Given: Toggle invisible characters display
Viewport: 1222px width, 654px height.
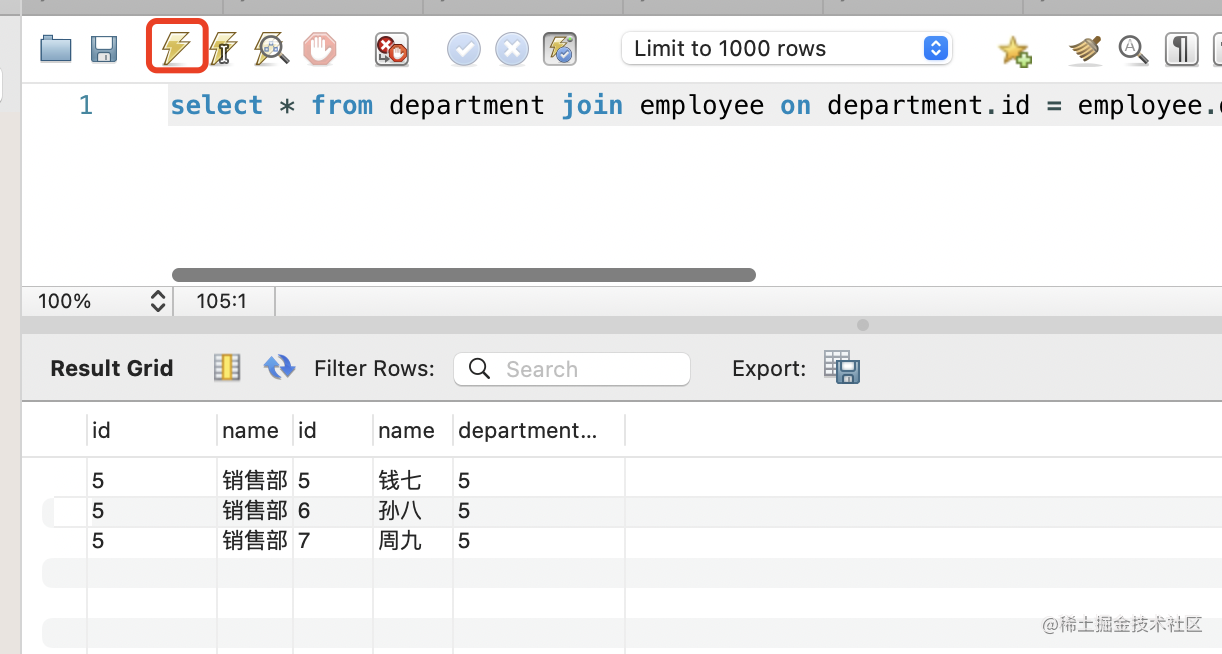Looking at the screenshot, I should pyautogui.click(x=1181, y=48).
